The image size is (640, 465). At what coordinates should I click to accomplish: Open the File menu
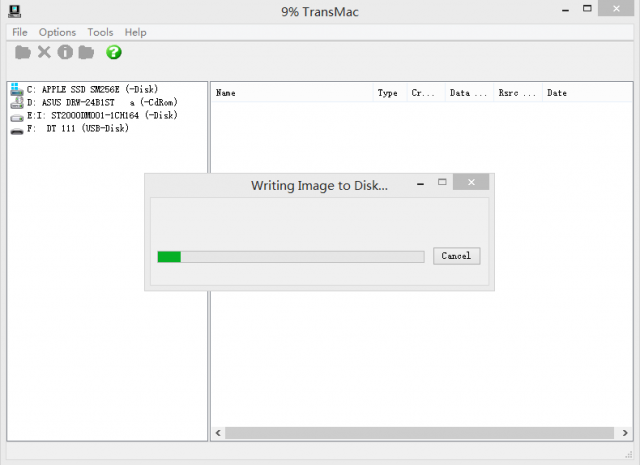click(20, 32)
